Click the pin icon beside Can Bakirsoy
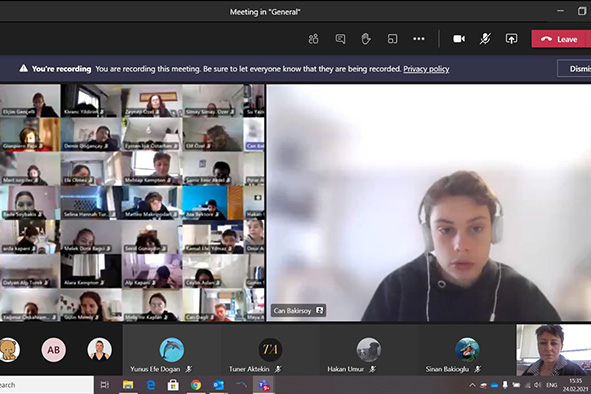This screenshot has height=394, width=591. (x=320, y=311)
